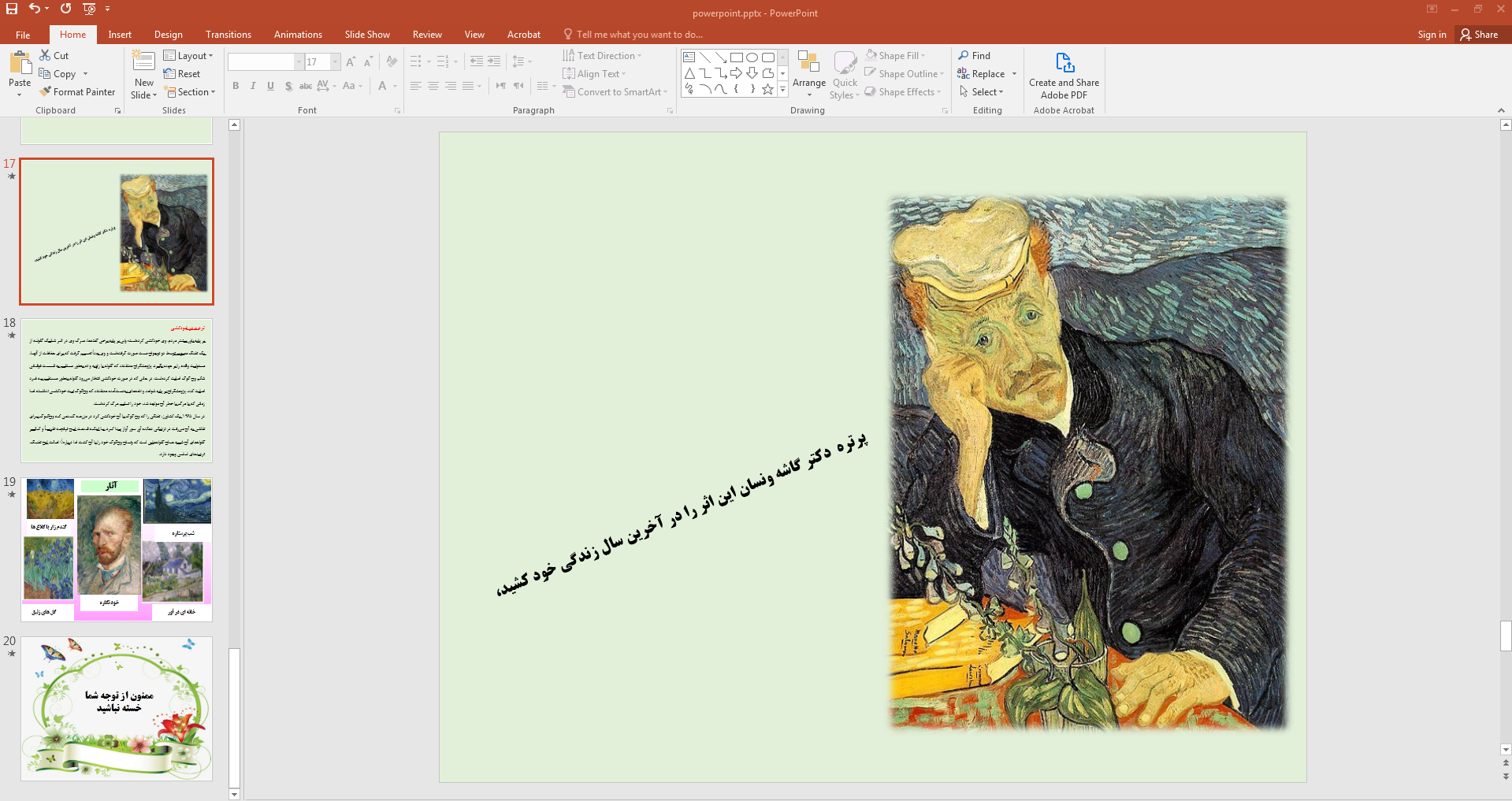The image size is (1512, 801).
Task: Open the Change Case (Aa) dropdown
Action: pyautogui.click(x=351, y=86)
